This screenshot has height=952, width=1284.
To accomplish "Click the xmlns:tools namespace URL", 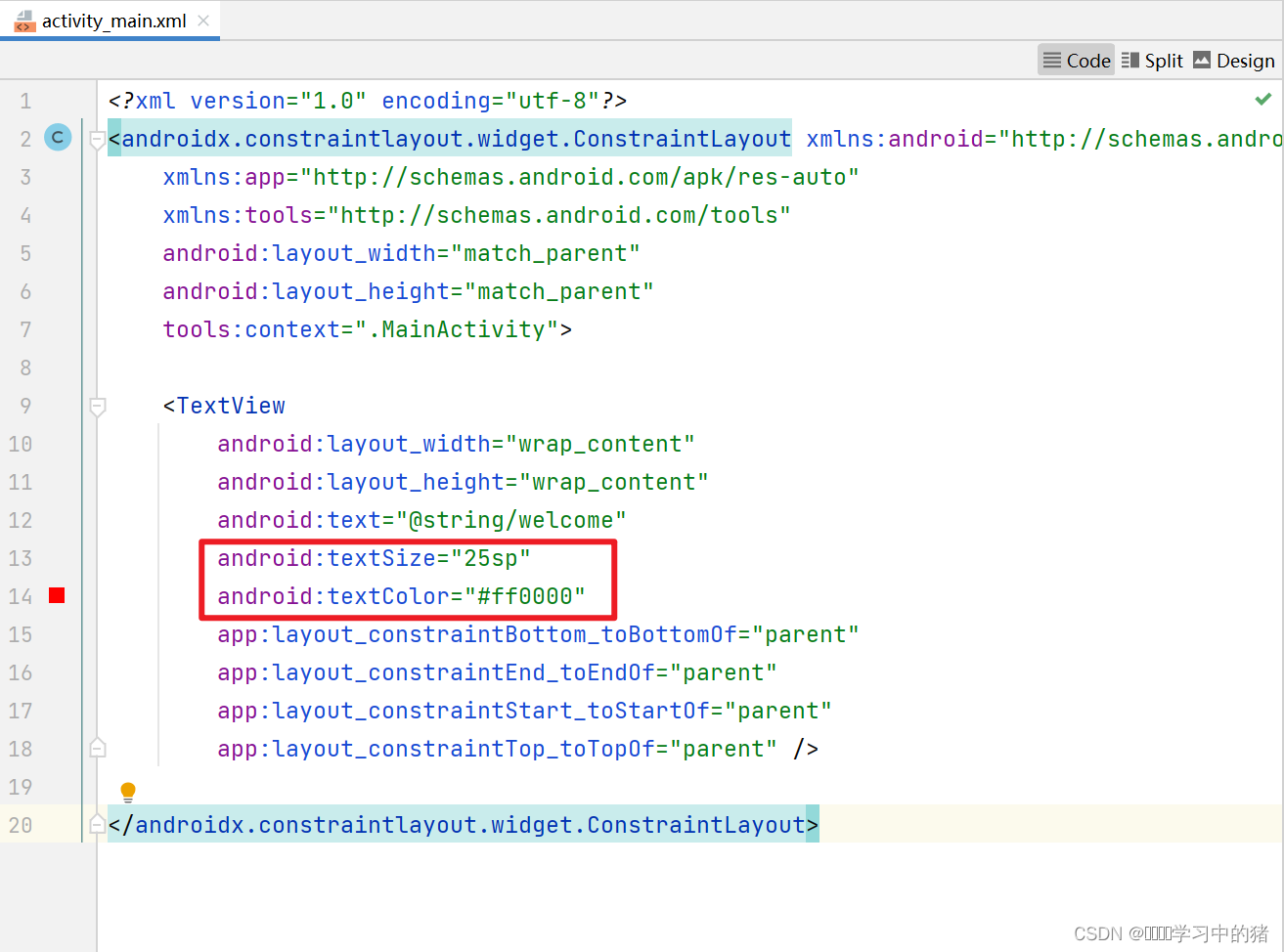I will [x=559, y=215].
